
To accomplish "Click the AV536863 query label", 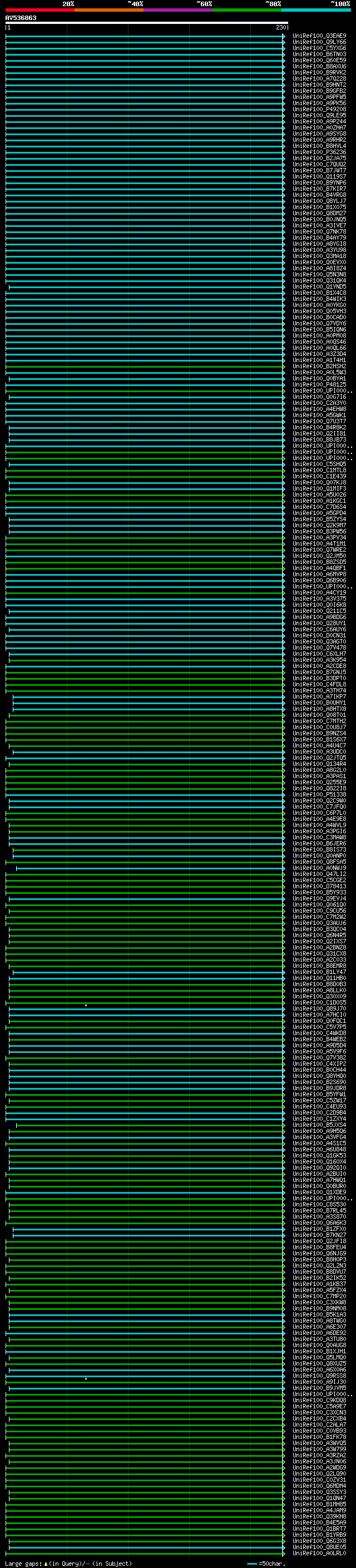I will (x=21, y=18).
